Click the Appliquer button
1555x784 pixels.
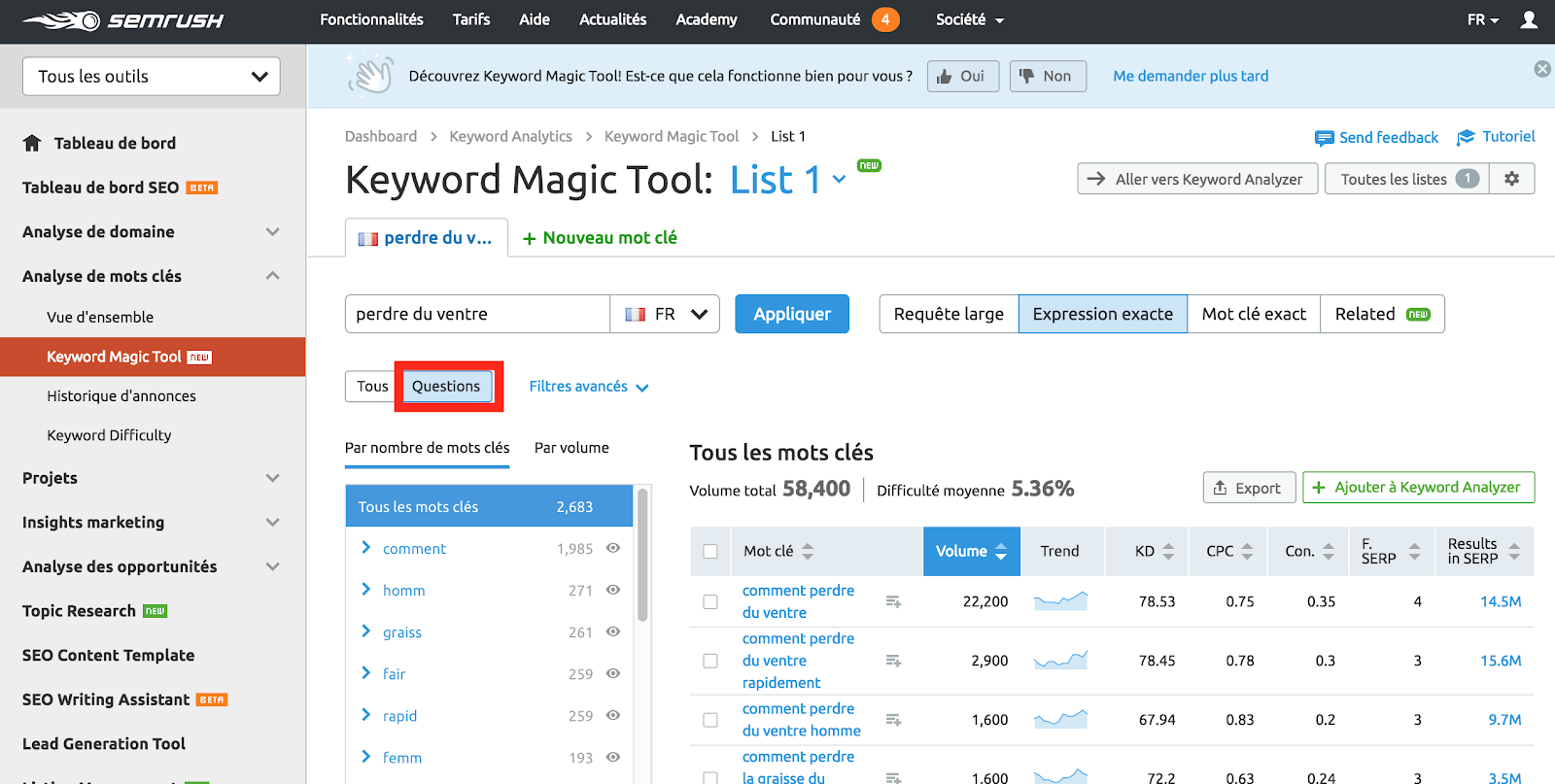click(x=792, y=314)
